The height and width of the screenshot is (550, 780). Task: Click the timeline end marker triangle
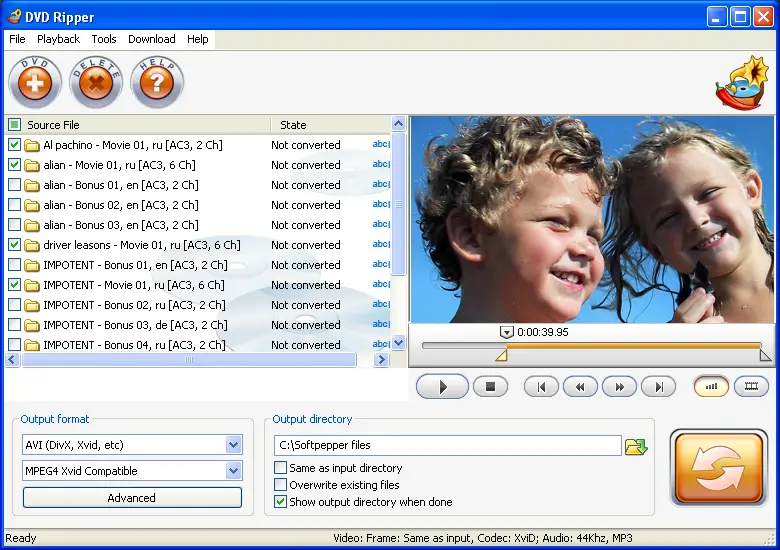click(x=765, y=355)
